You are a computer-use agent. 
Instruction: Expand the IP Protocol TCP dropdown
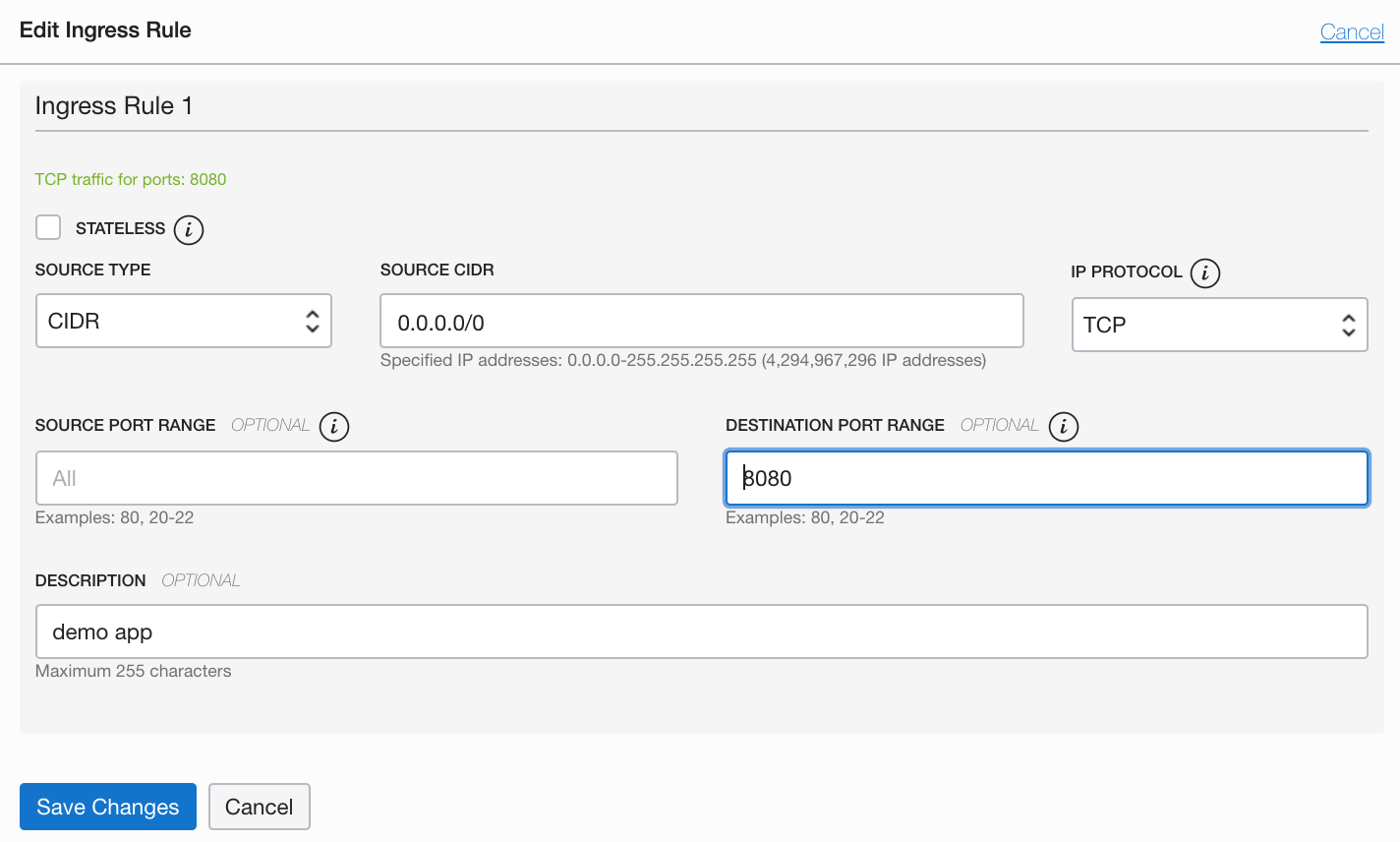1219,325
